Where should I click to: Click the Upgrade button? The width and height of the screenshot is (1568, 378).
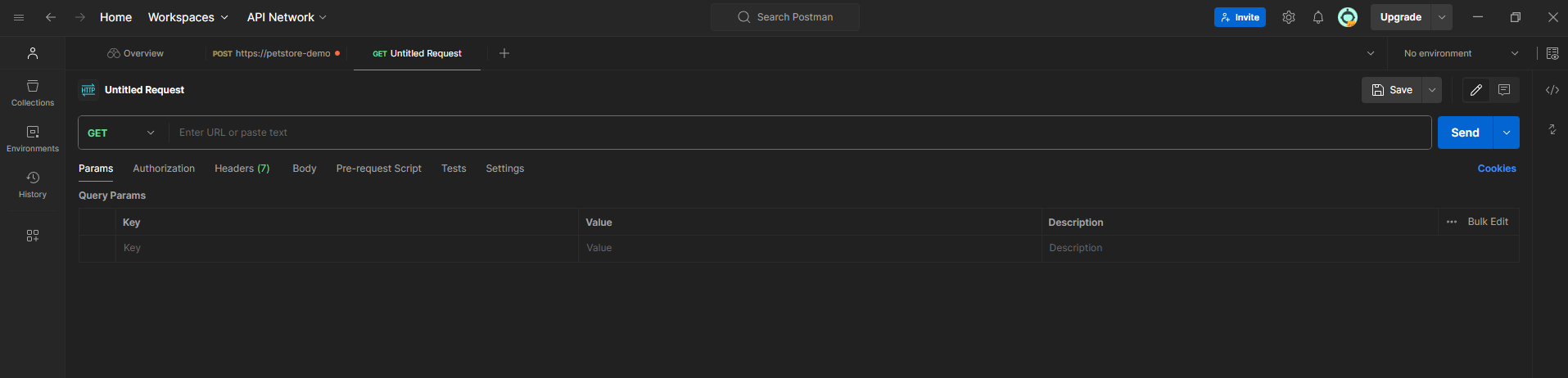(x=1401, y=17)
